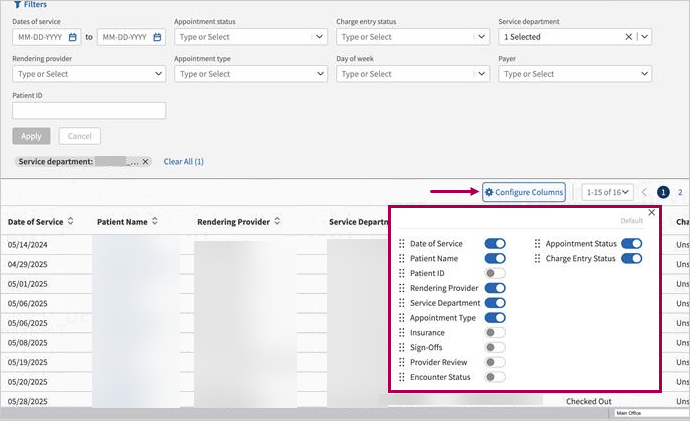The image size is (690, 421).
Task: Close the Configure Columns panel
Action: tap(652, 212)
